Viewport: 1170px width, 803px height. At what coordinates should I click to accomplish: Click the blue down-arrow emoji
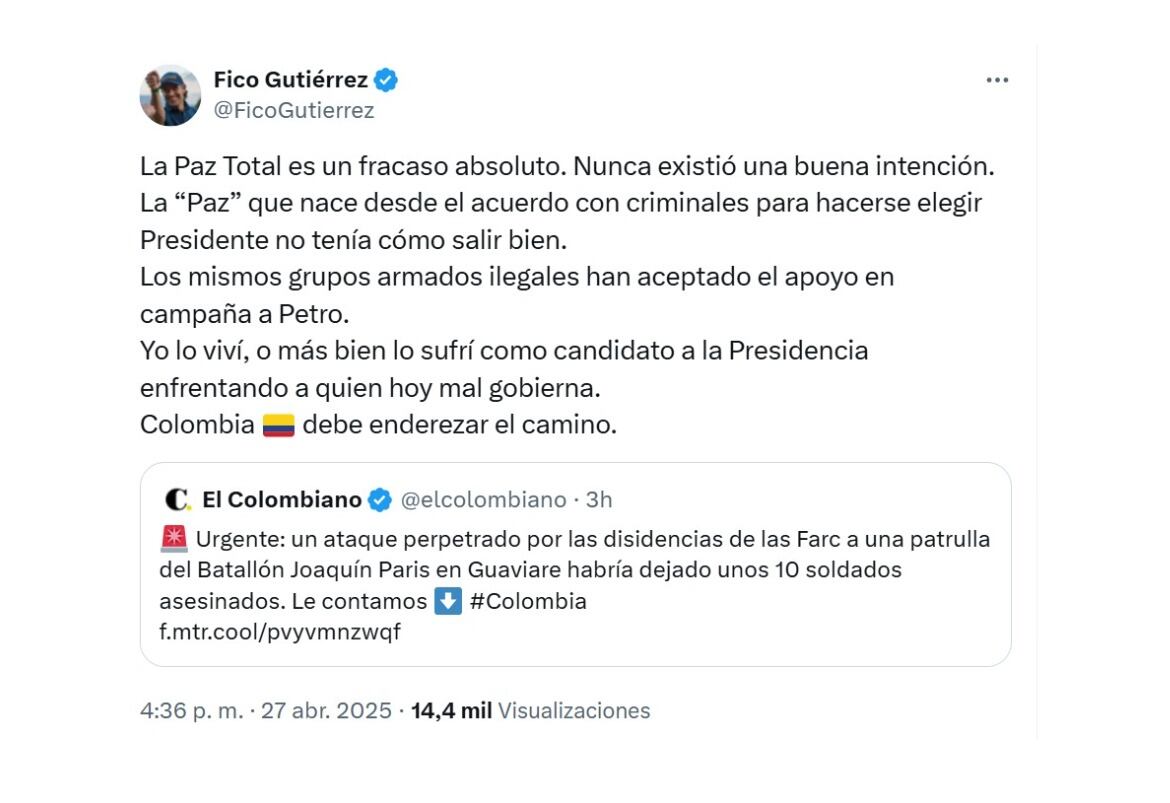[x=448, y=602]
